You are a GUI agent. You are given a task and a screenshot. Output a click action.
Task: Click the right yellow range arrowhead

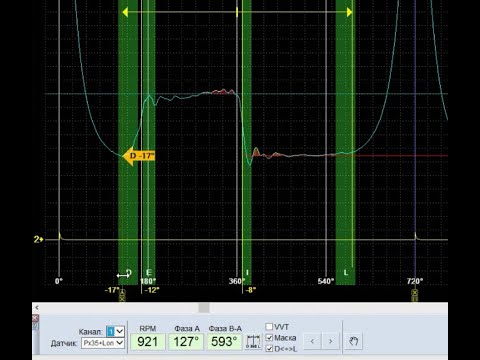coord(349,12)
